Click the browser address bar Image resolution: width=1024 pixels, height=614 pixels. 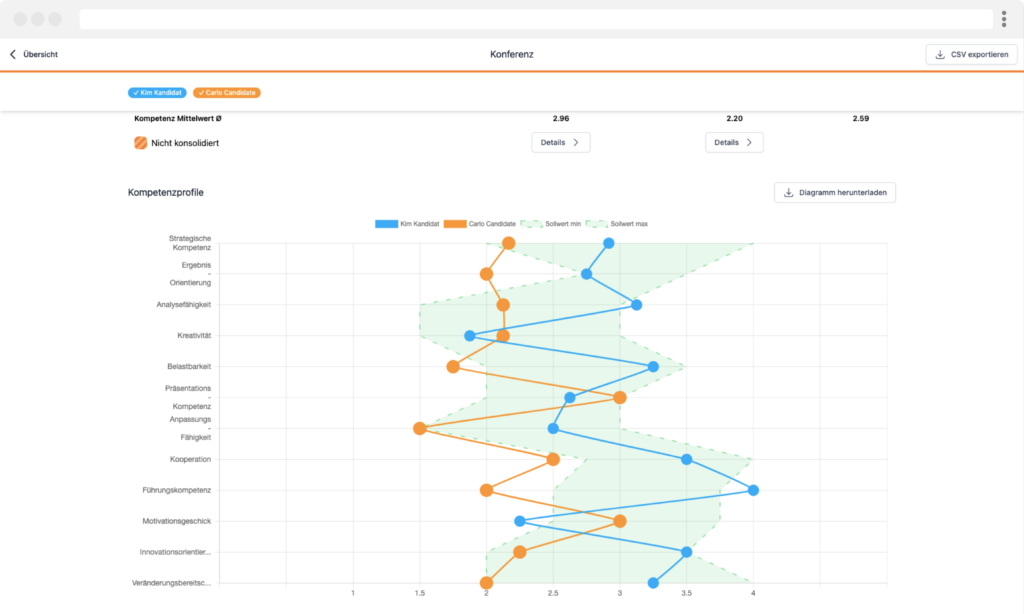pyautogui.click(x=536, y=19)
